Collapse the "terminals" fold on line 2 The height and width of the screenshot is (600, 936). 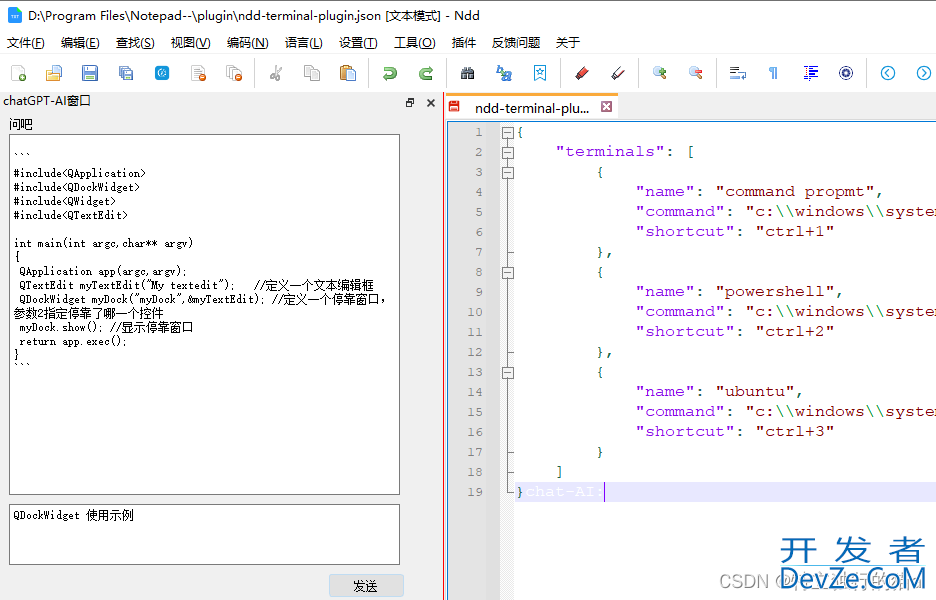point(508,152)
